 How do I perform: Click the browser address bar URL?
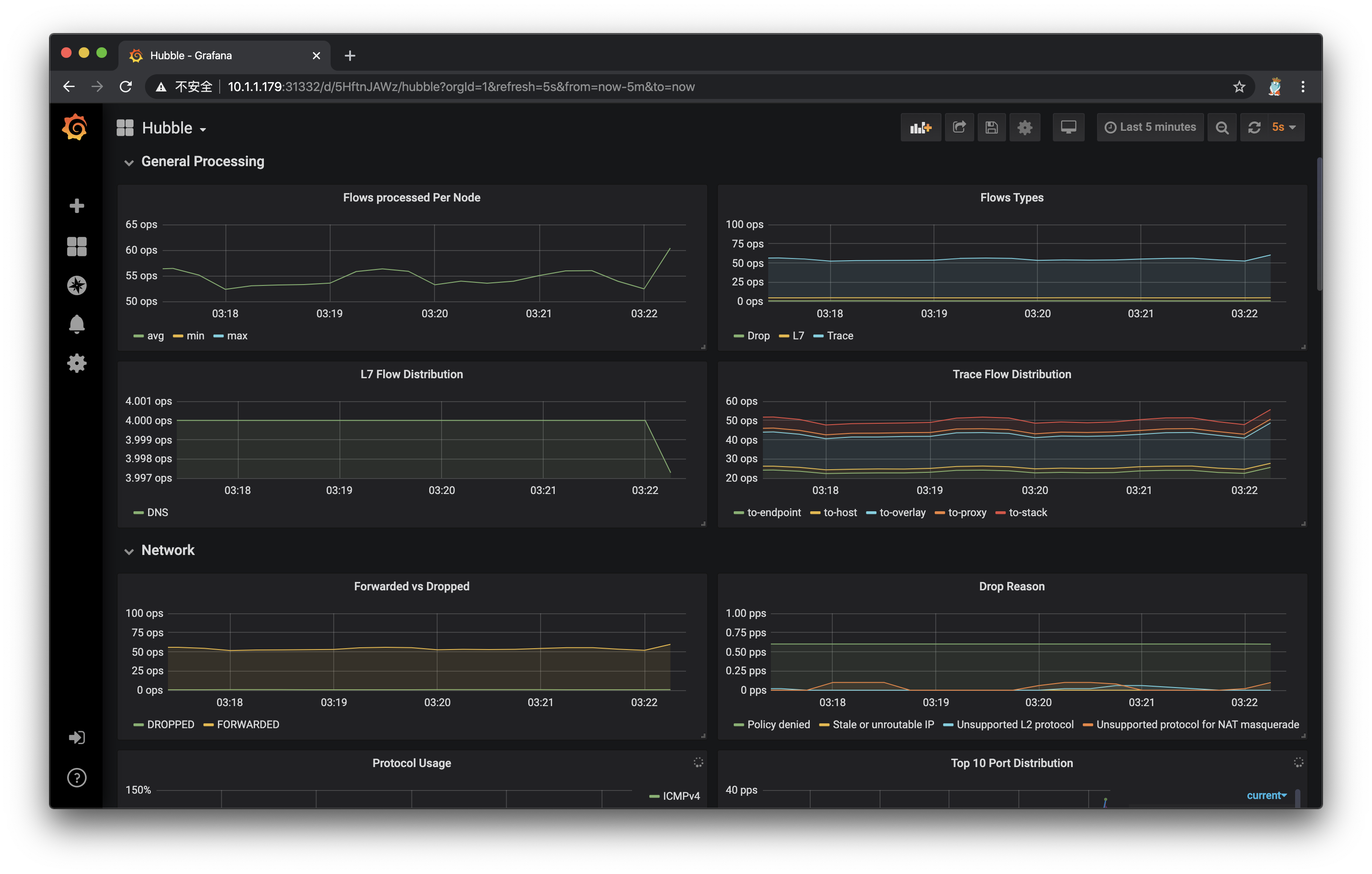click(461, 87)
